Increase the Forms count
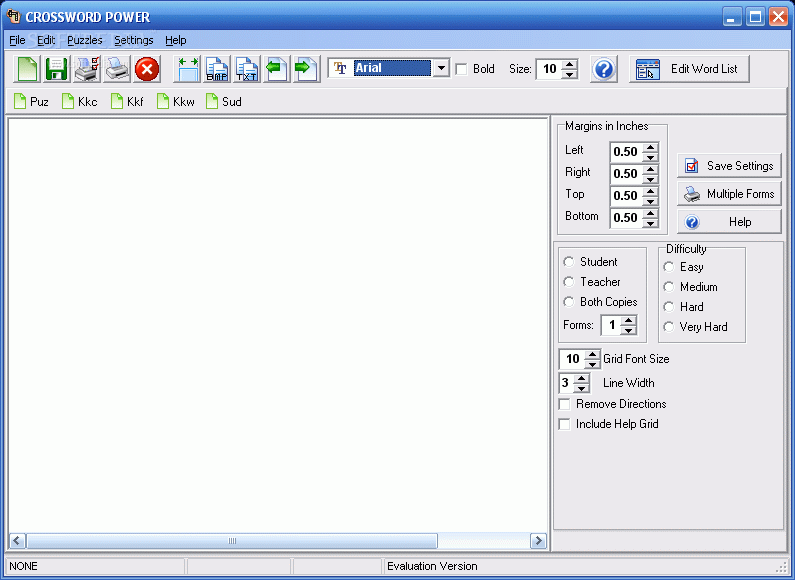This screenshot has height=580, width=795. click(628, 320)
